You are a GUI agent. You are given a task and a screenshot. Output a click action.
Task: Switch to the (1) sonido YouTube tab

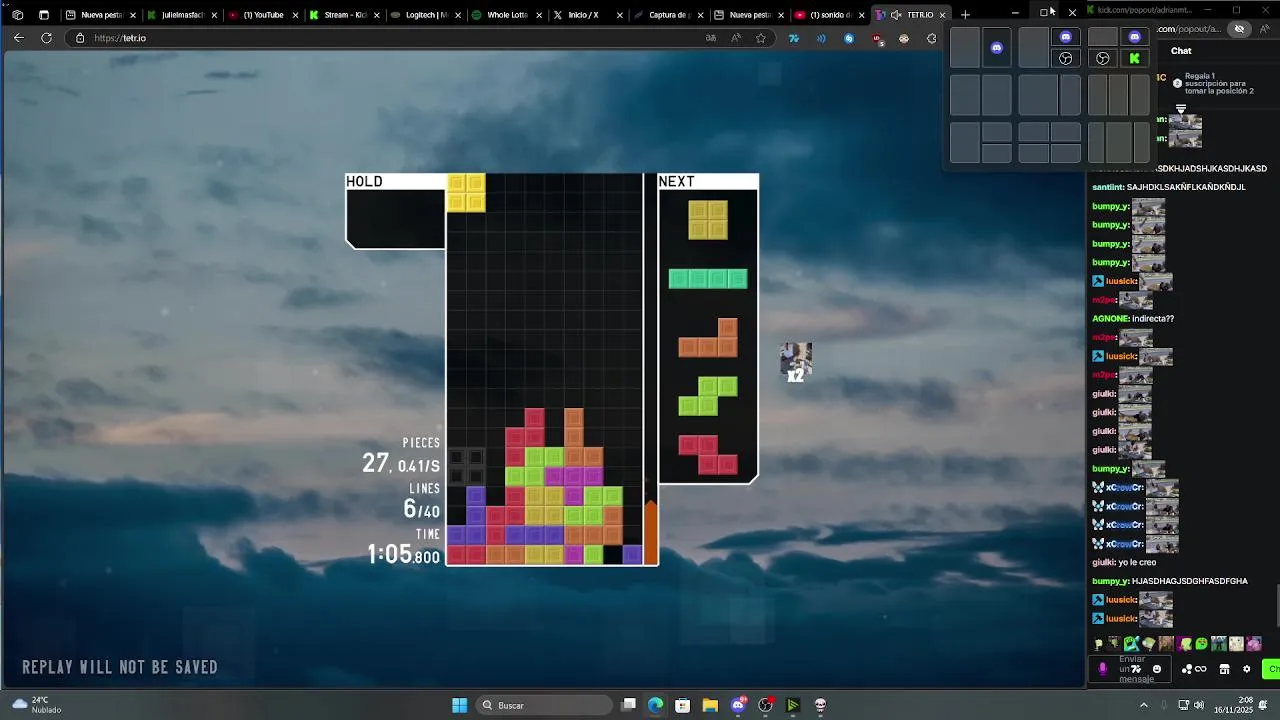click(x=831, y=15)
